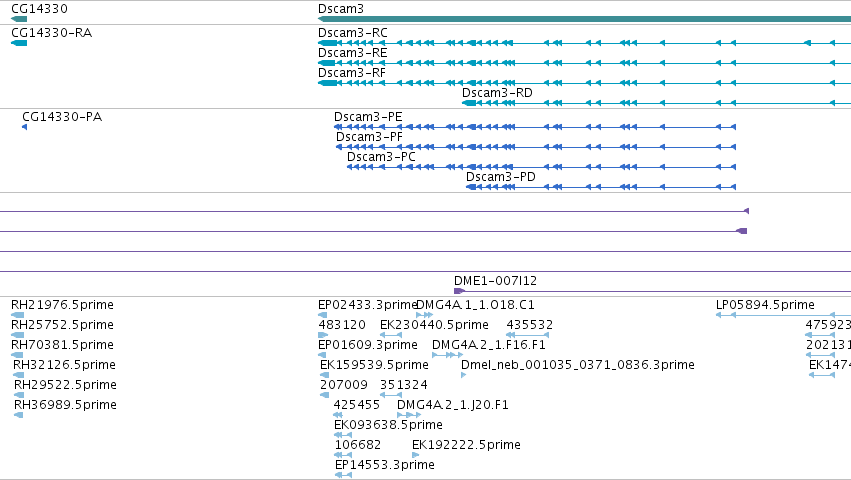Click the DME1-007I12 feature start glyph

pyautogui.click(x=459, y=291)
